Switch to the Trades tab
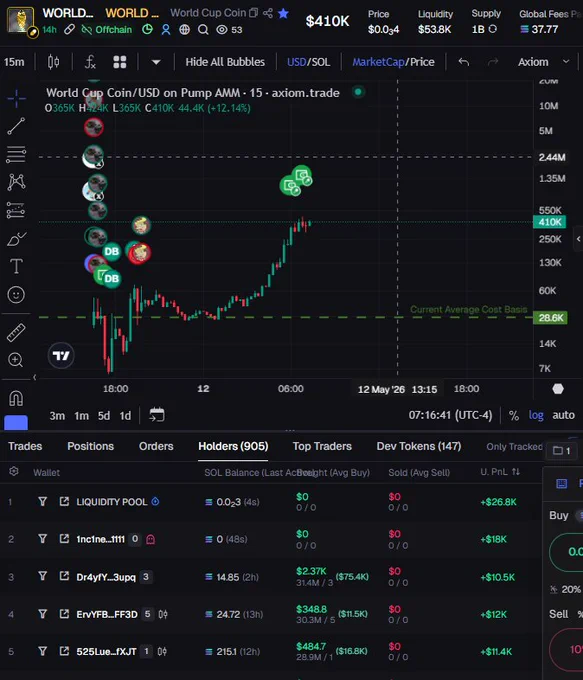This screenshot has height=680, width=583. (x=25, y=446)
